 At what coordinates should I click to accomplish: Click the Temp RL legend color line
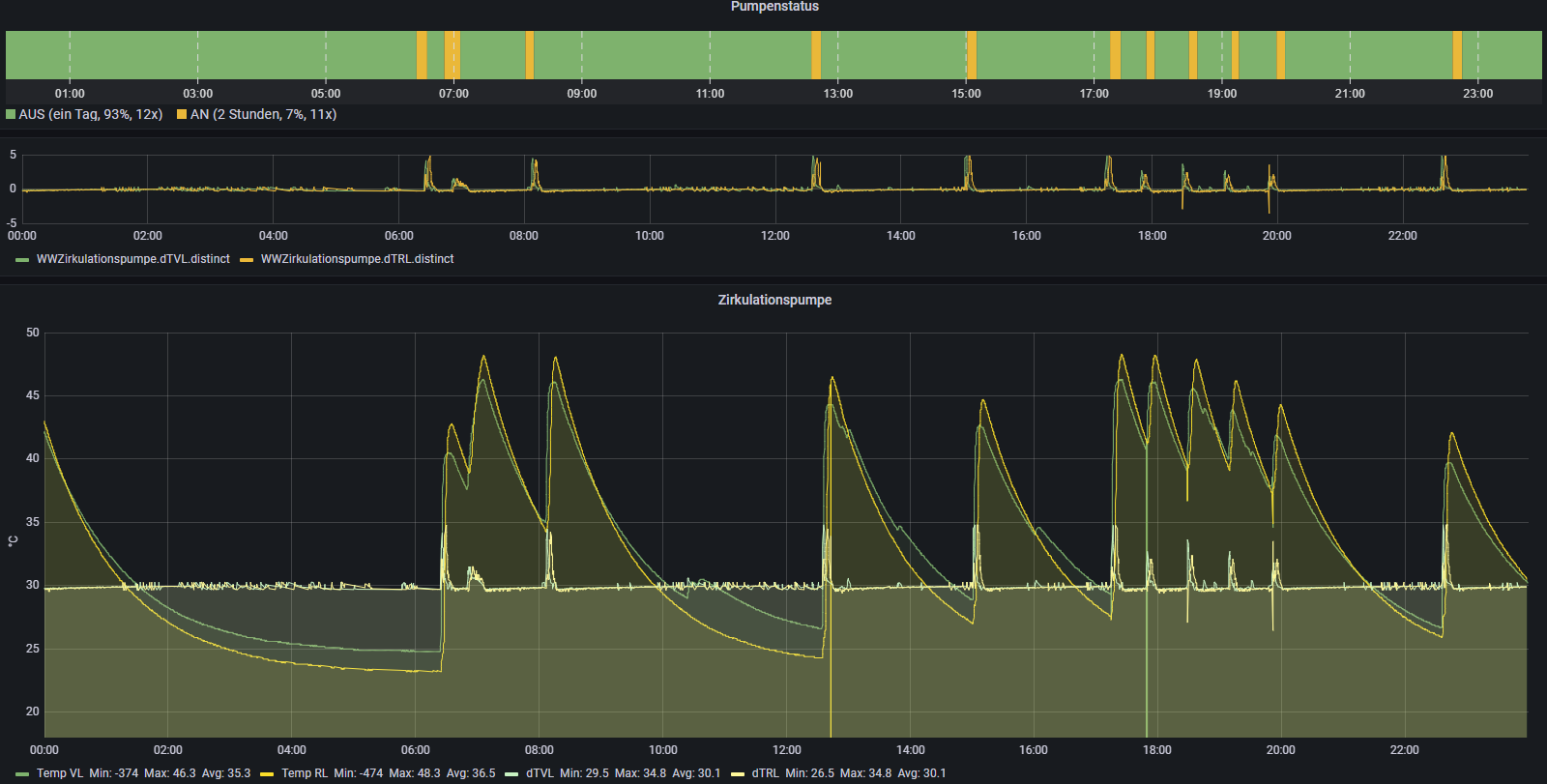coord(267,773)
